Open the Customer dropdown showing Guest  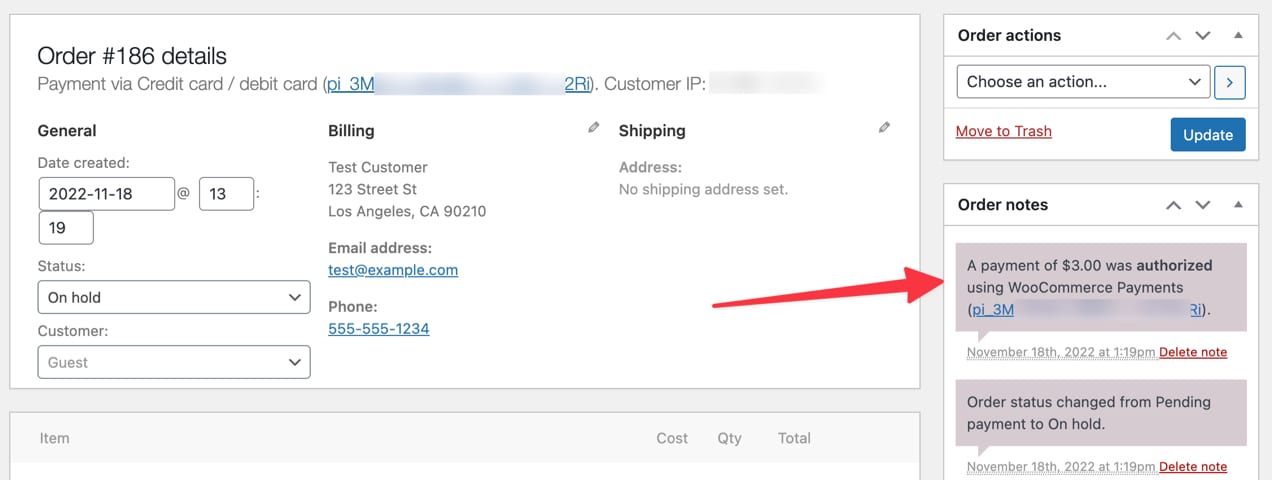[x=174, y=362]
